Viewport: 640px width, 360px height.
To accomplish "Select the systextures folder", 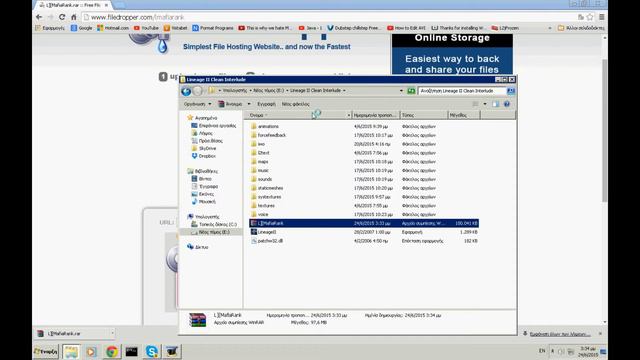I will click(x=269, y=197).
